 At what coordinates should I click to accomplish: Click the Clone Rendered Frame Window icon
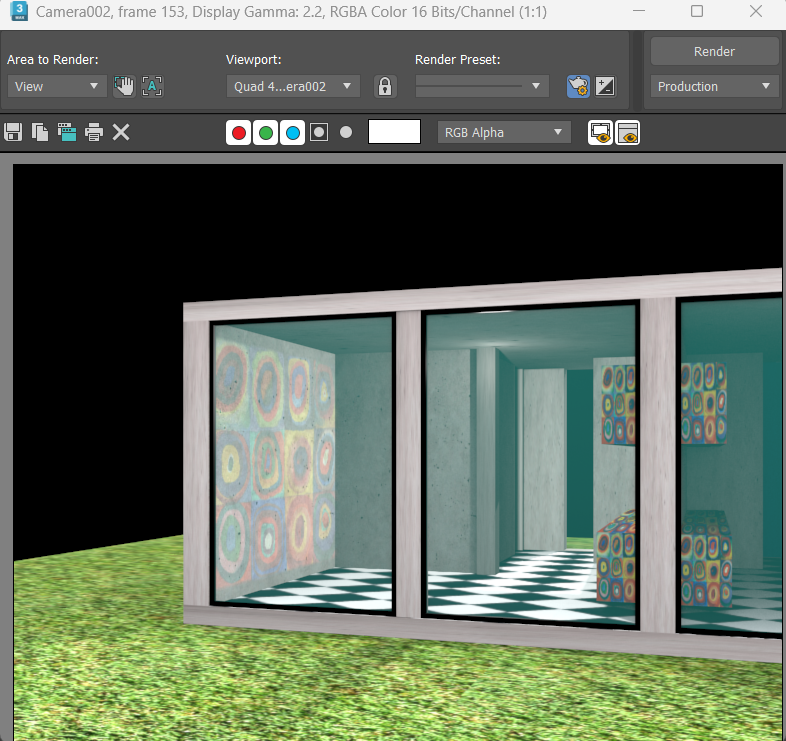tap(67, 132)
